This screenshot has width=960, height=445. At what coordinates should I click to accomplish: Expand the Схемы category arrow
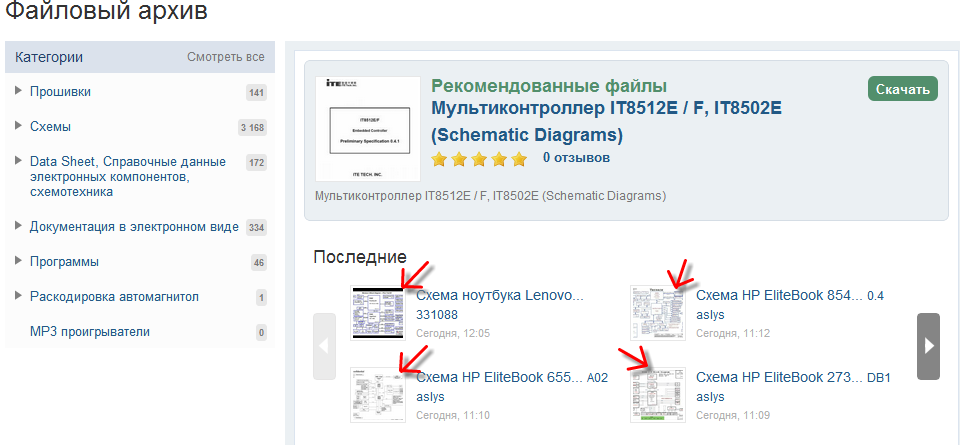(x=19, y=126)
